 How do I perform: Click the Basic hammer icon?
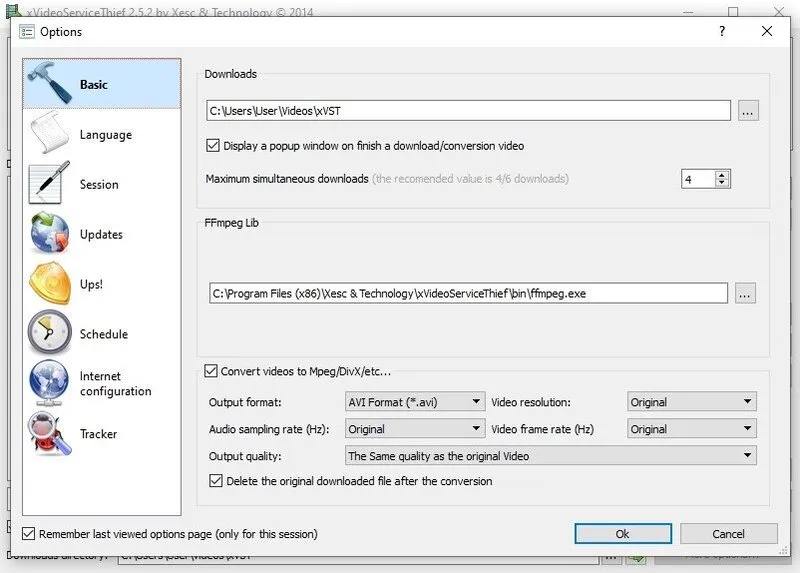tap(49, 83)
